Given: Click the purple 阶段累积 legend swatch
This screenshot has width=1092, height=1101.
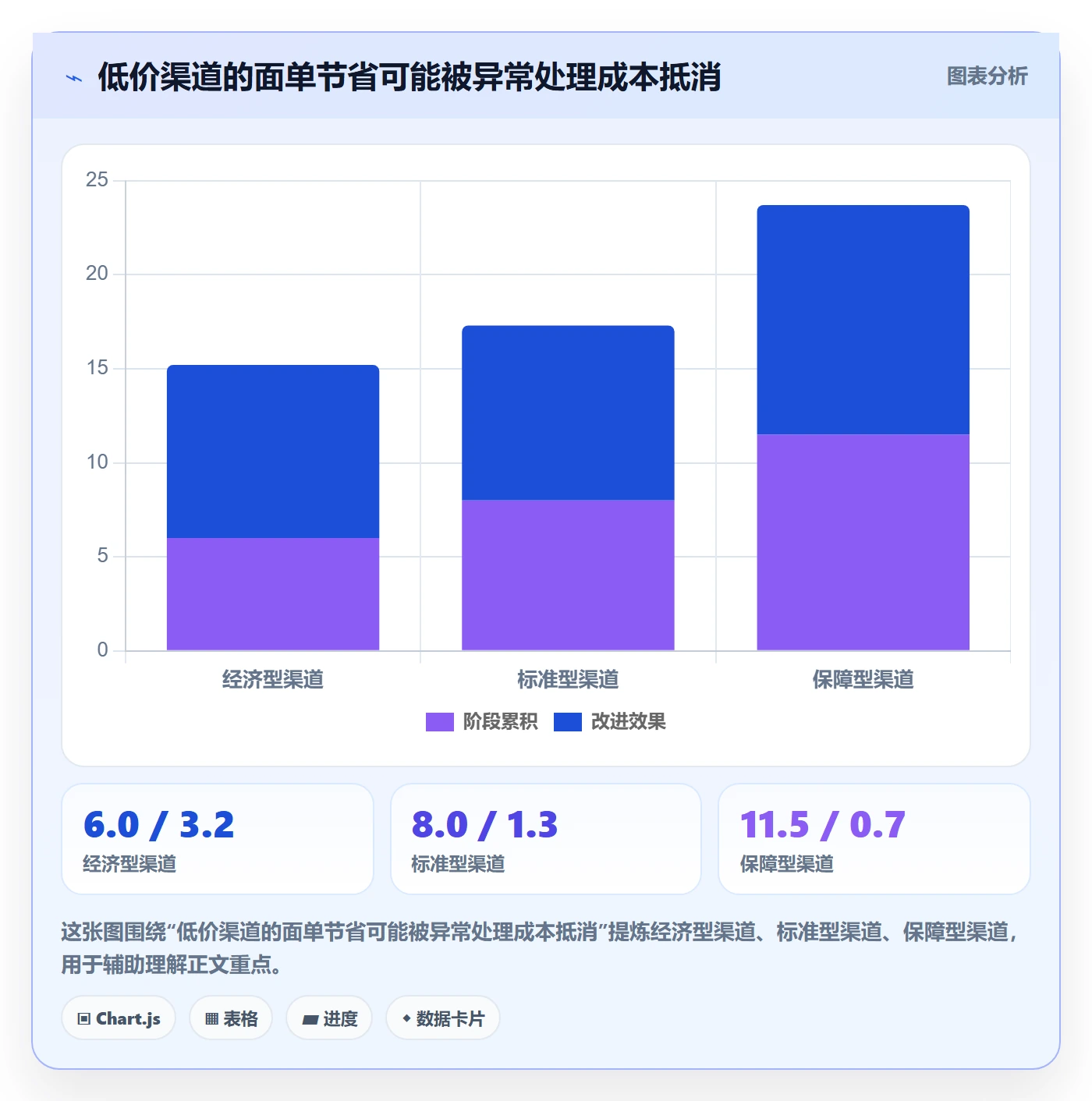Looking at the screenshot, I should point(439,722).
